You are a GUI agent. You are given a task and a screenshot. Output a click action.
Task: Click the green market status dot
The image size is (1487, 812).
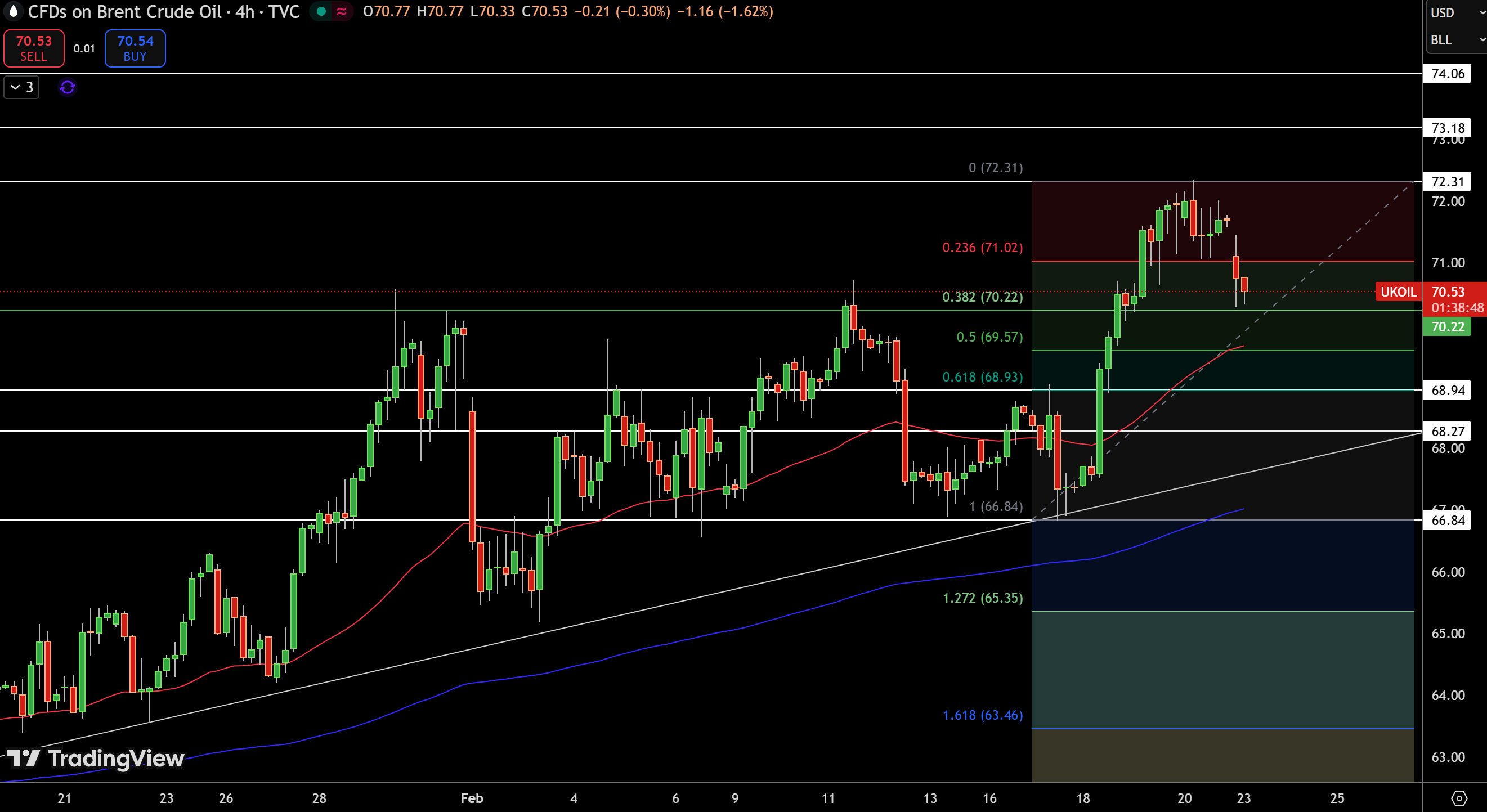pyautogui.click(x=321, y=12)
